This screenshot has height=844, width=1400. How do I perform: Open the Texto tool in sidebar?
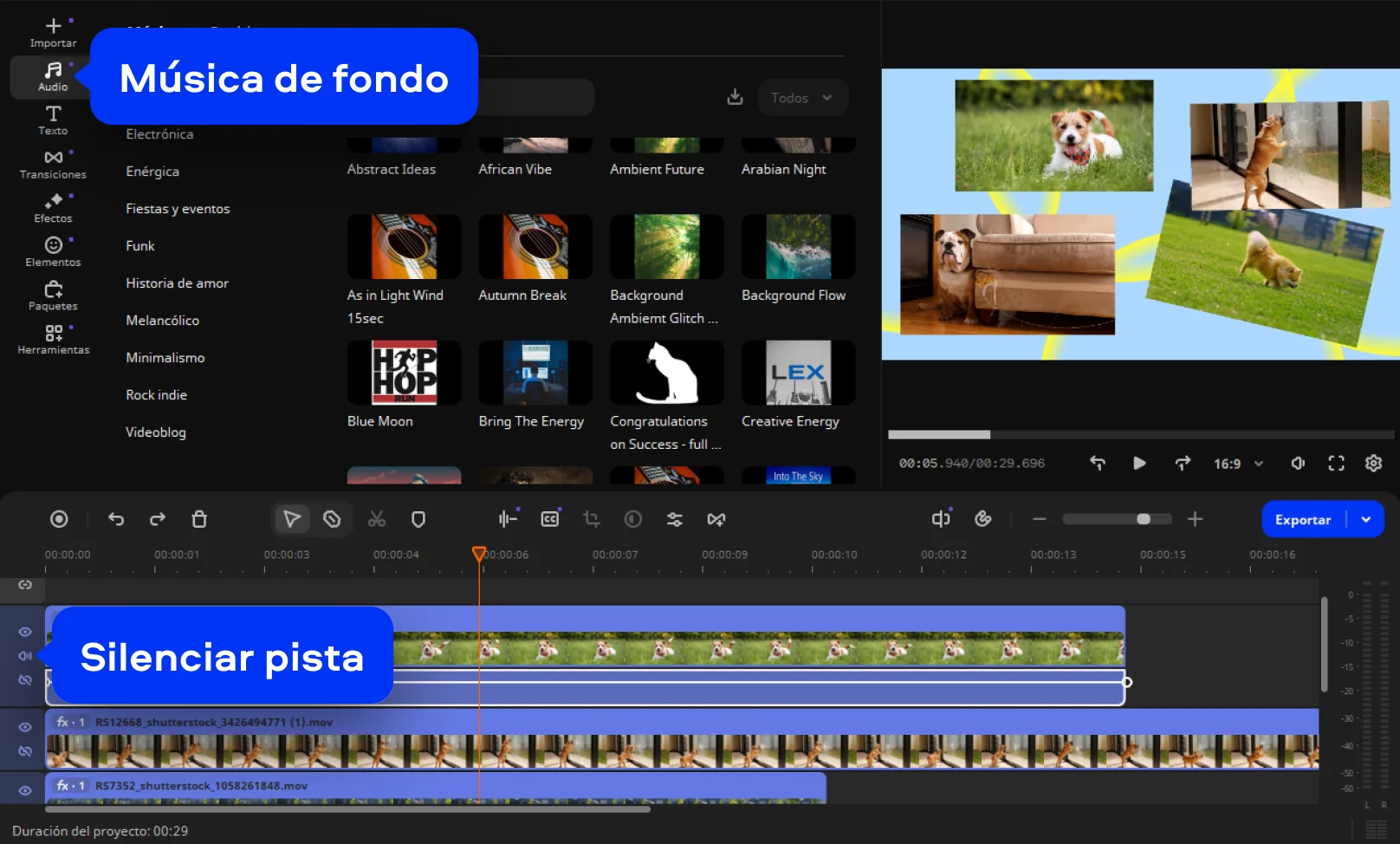click(x=53, y=120)
